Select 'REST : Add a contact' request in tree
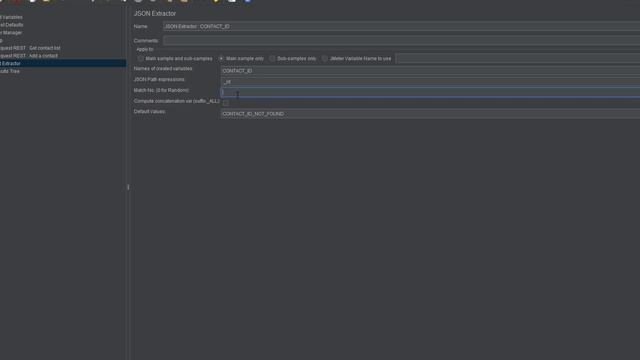This screenshot has height=360, width=640. point(29,56)
